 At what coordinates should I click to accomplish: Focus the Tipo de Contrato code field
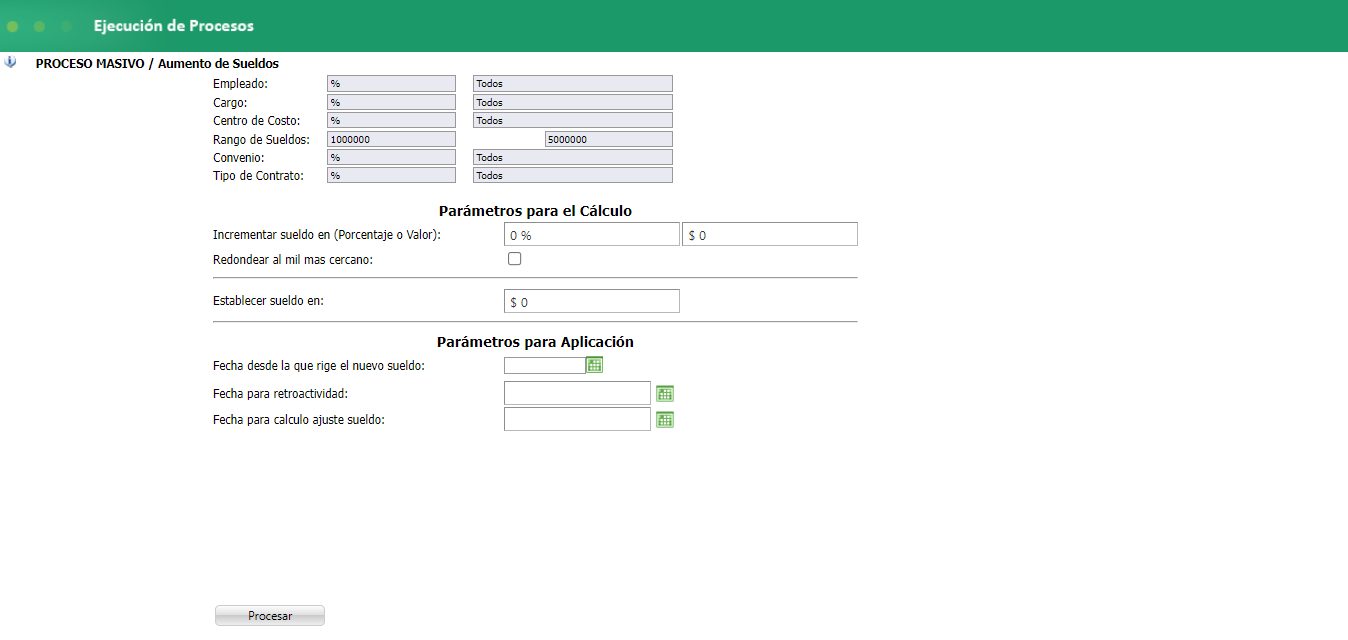click(391, 175)
